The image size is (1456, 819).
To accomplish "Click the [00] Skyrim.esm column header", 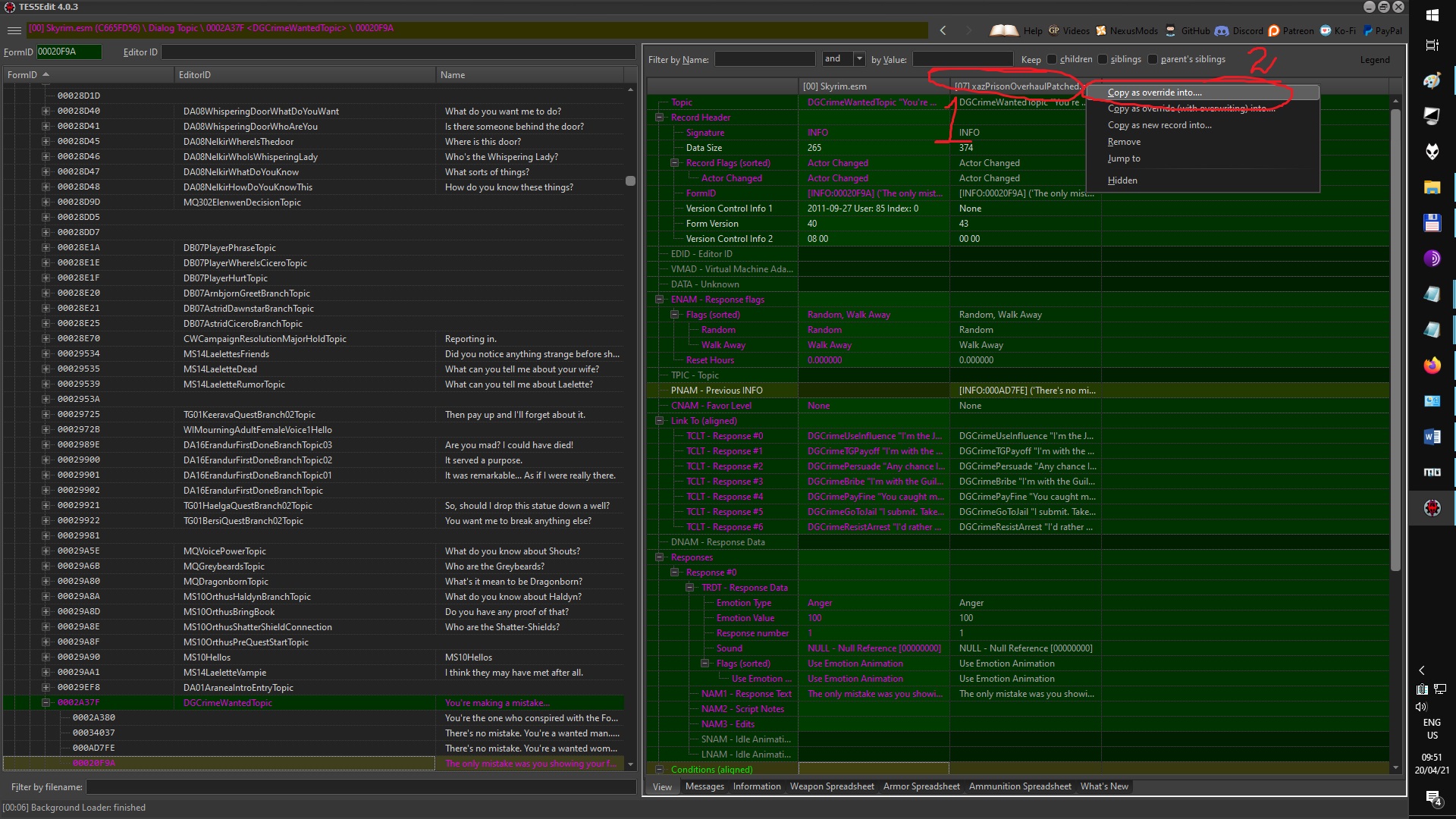I will [874, 86].
